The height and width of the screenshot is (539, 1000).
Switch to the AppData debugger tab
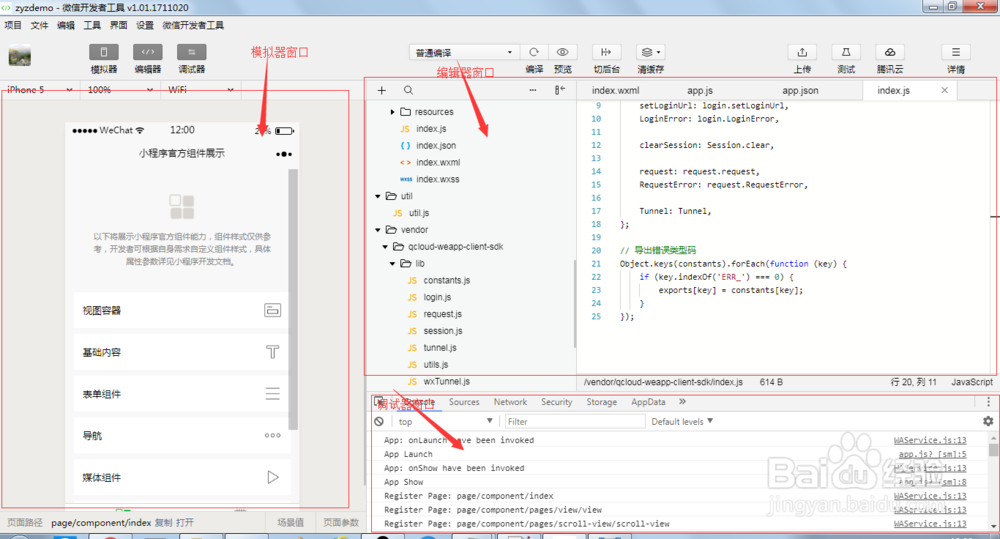(x=648, y=402)
